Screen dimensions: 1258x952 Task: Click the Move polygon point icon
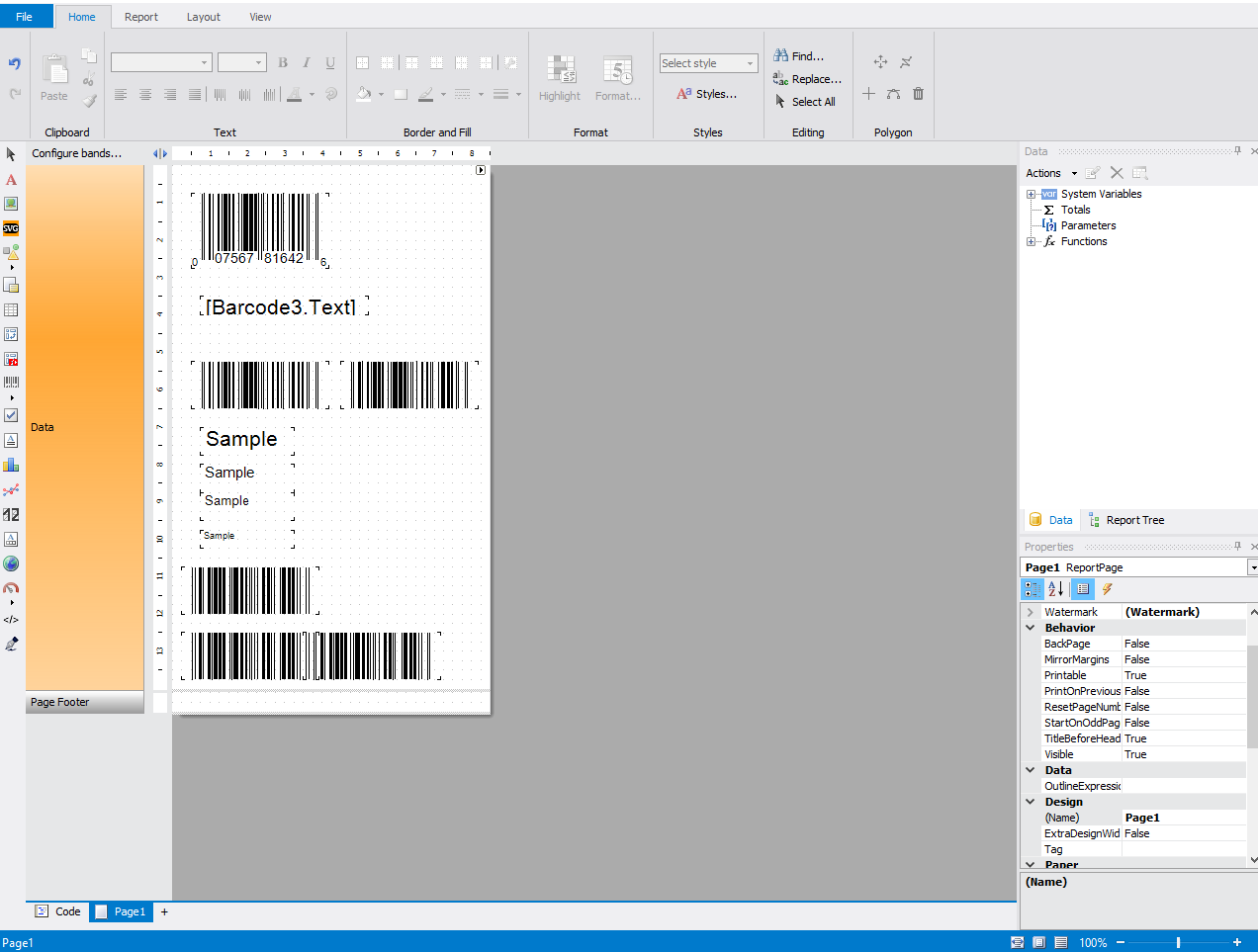(x=880, y=61)
